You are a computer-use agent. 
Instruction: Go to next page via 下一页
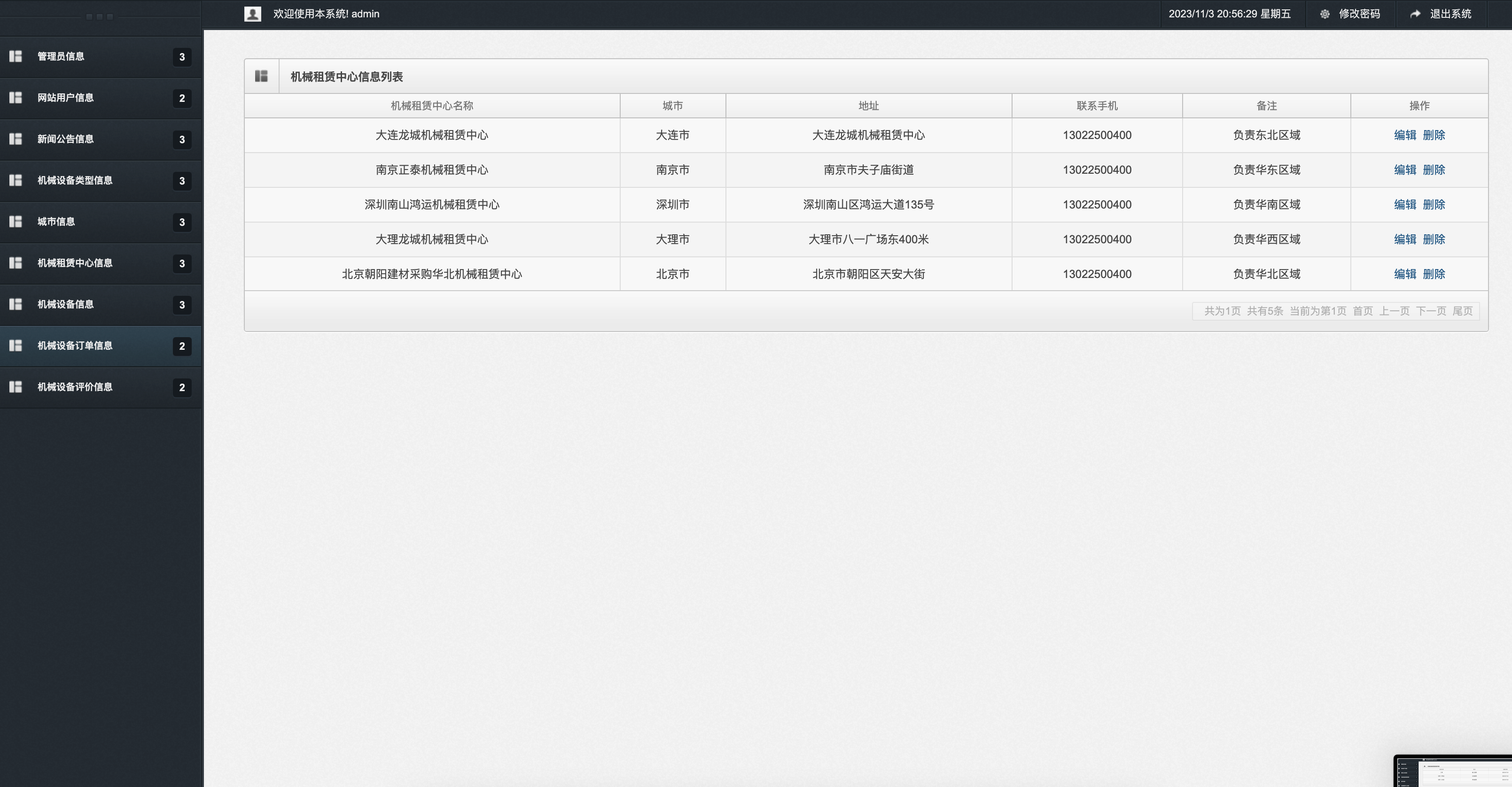pos(1430,311)
